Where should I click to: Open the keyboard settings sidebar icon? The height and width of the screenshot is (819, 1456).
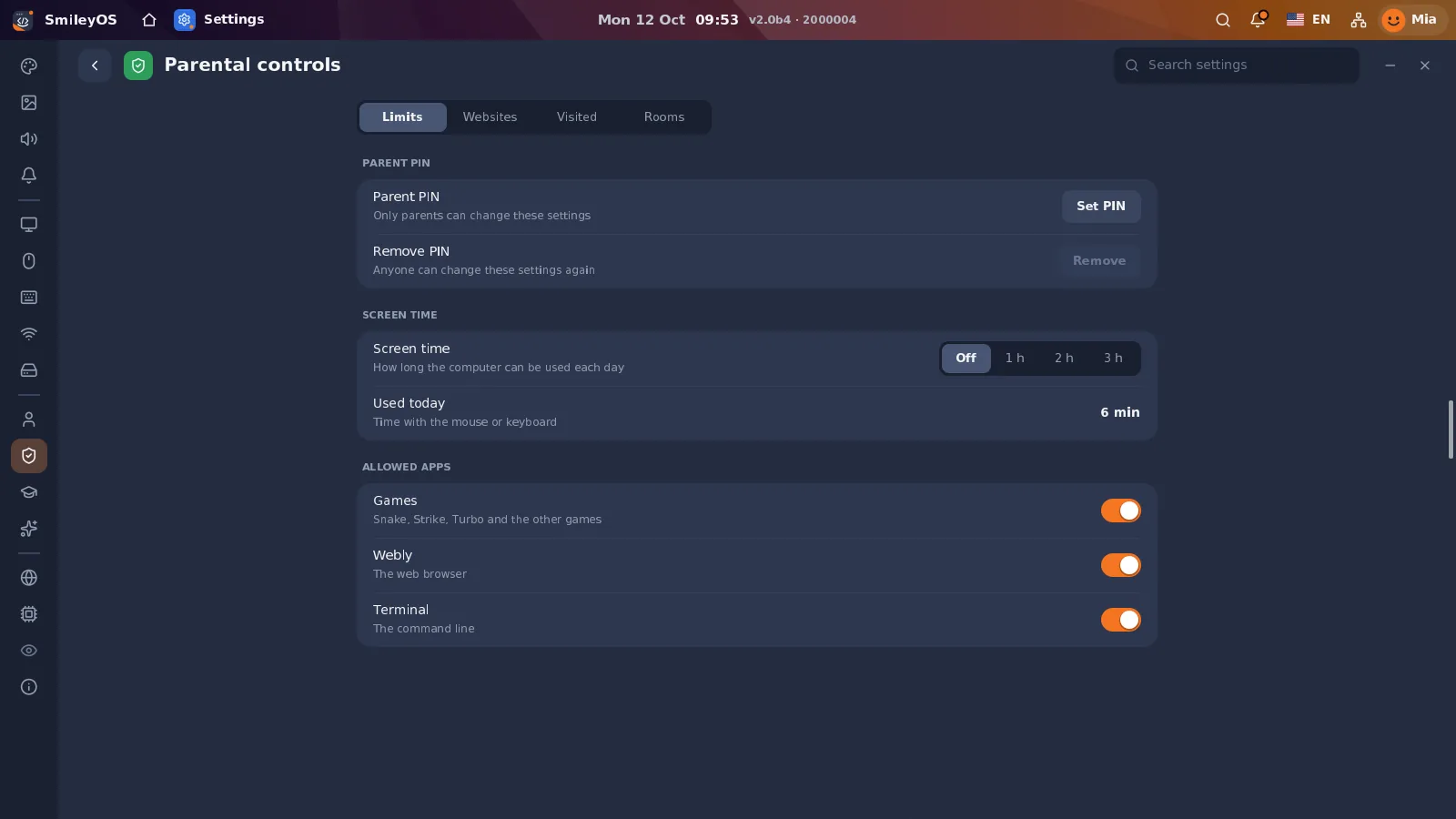point(29,298)
